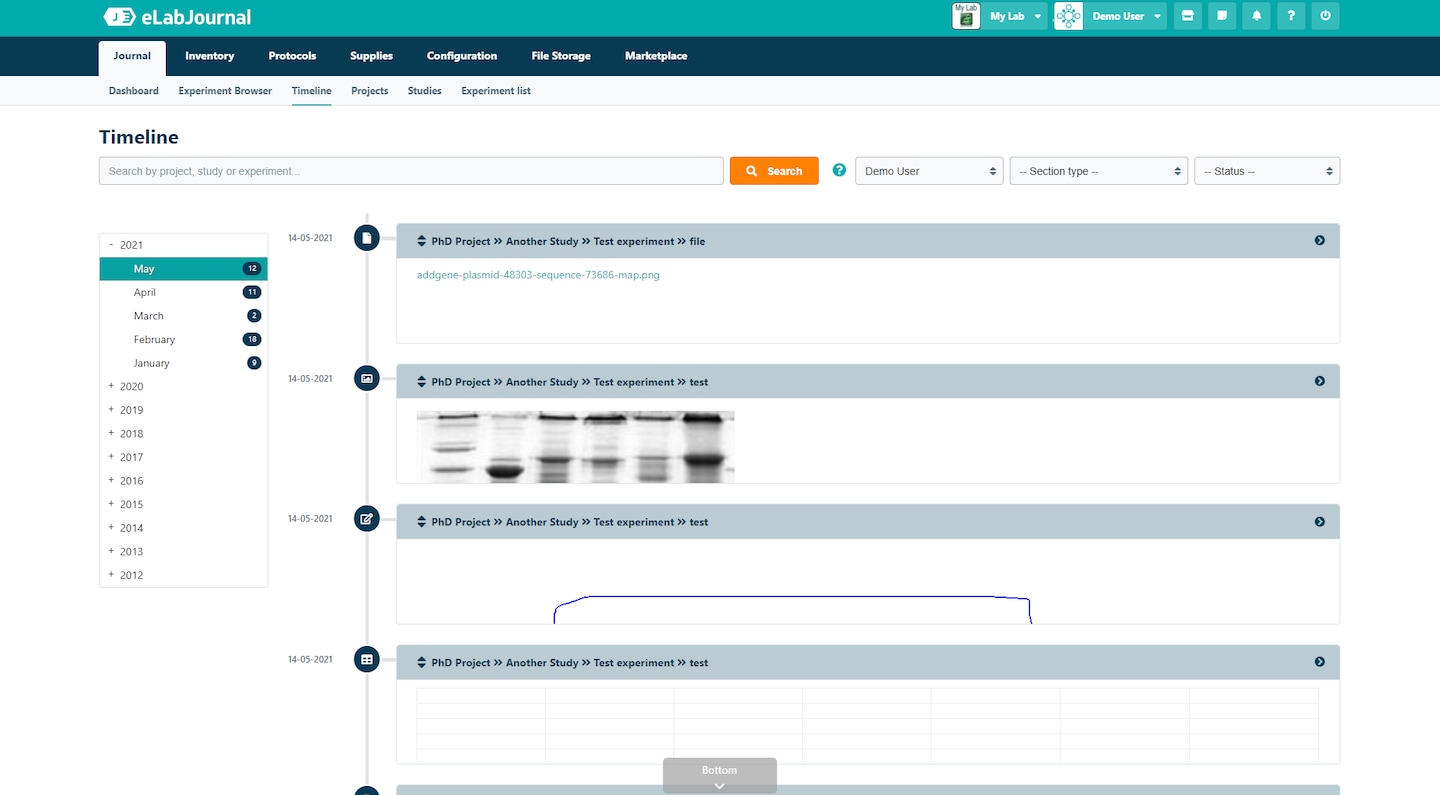The width and height of the screenshot is (1440, 795).
Task: Click the timeline search input field
Action: 410,171
